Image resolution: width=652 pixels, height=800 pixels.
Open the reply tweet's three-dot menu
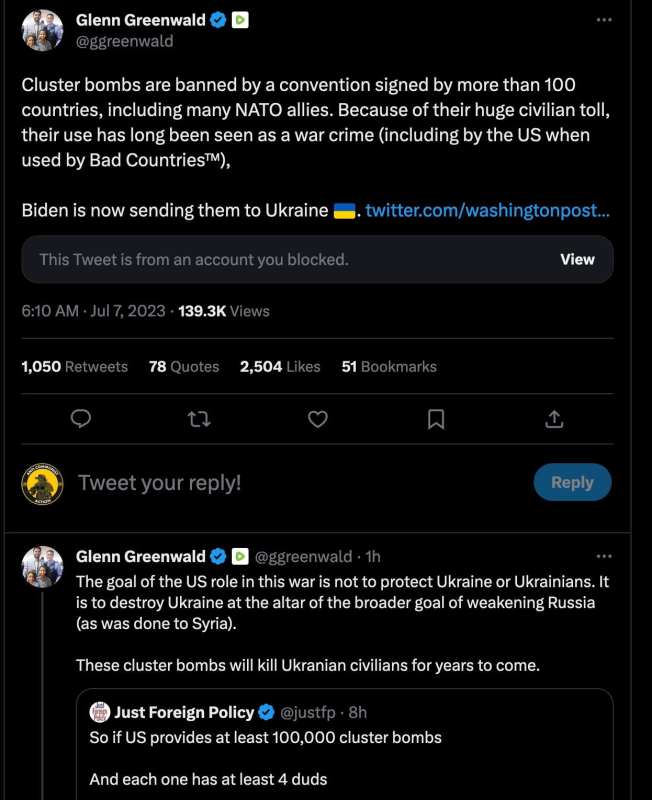tap(603, 556)
